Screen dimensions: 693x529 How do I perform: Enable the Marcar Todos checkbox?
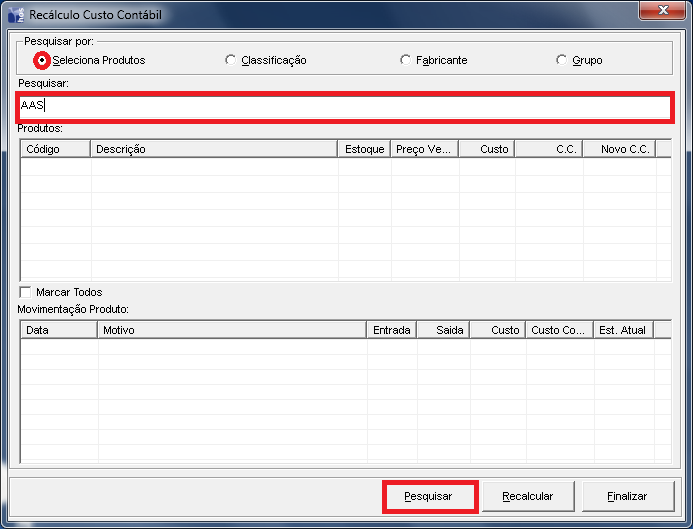coord(26,292)
